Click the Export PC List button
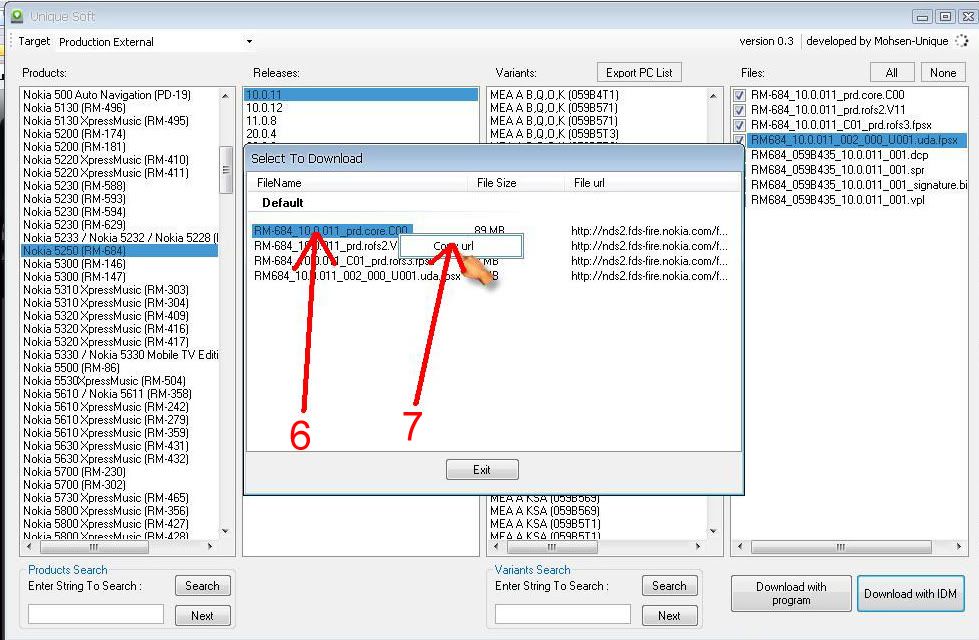Image resolution: width=979 pixels, height=640 pixels. (639, 73)
